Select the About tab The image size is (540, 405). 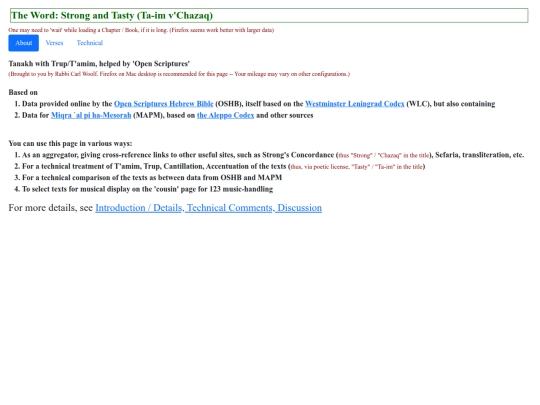[x=23, y=43]
